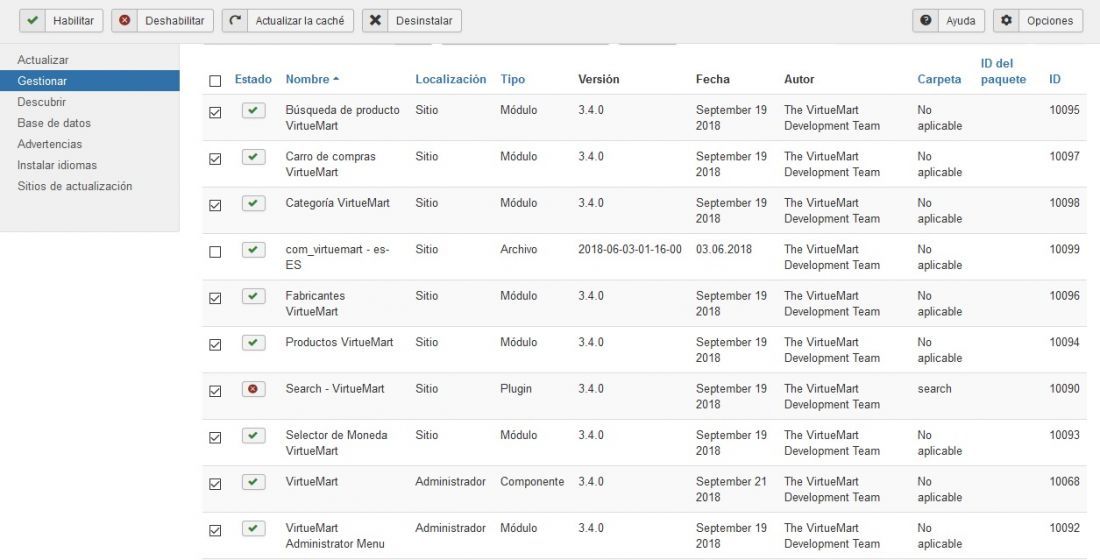1100x560 pixels.
Task: Open the Opciones settings button
Action: point(1038,20)
